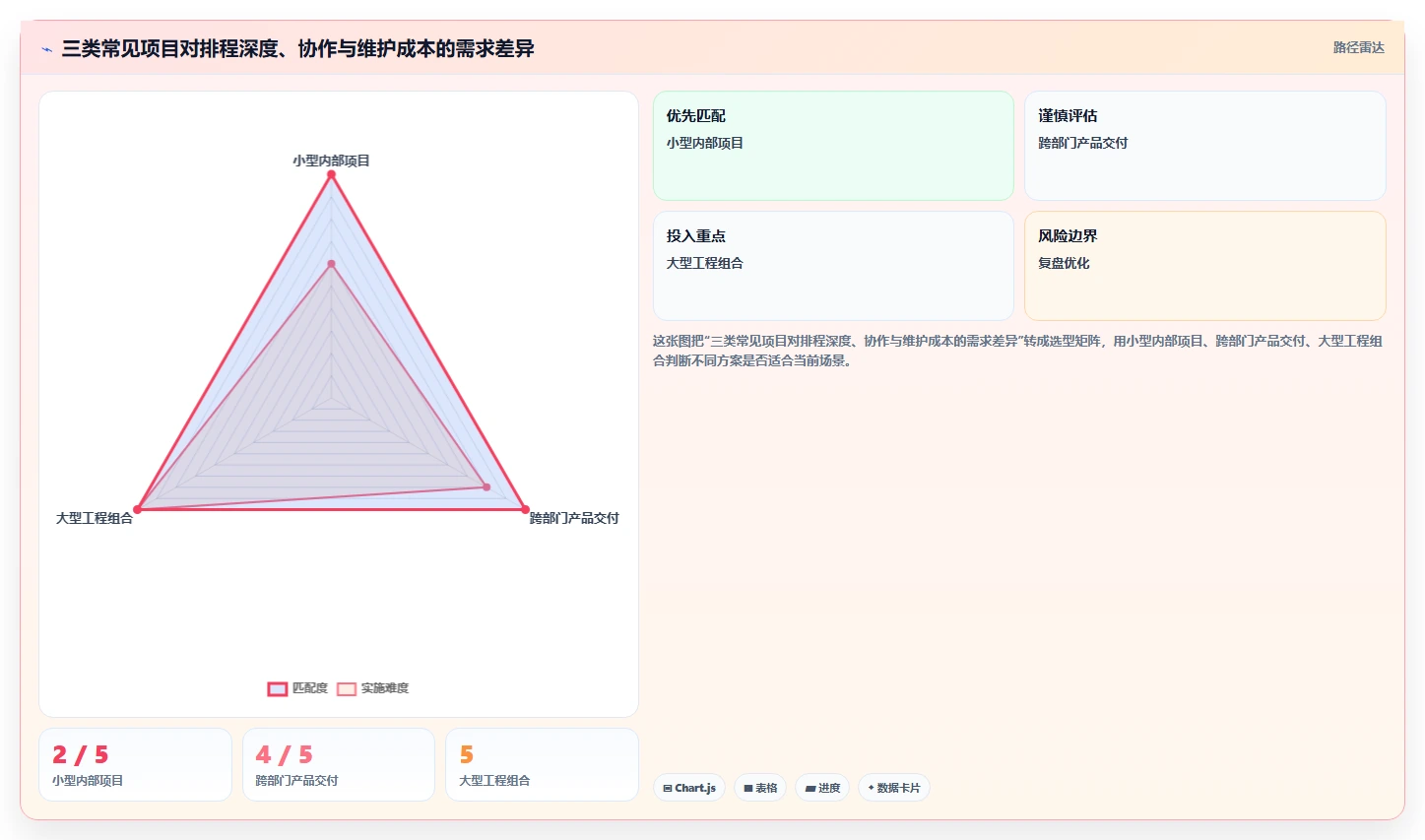Click 复盘优化 text in 风险边界 card

tap(1064, 263)
